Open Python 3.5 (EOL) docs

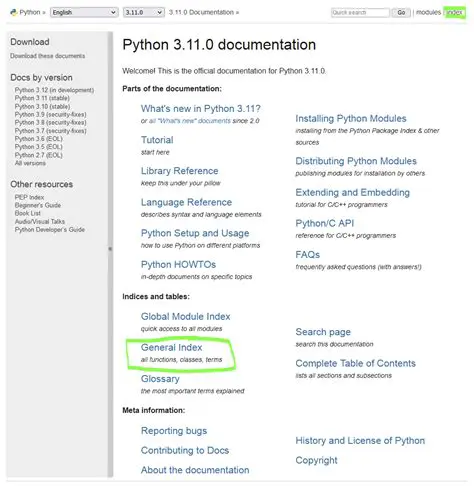click(x=38, y=147)
